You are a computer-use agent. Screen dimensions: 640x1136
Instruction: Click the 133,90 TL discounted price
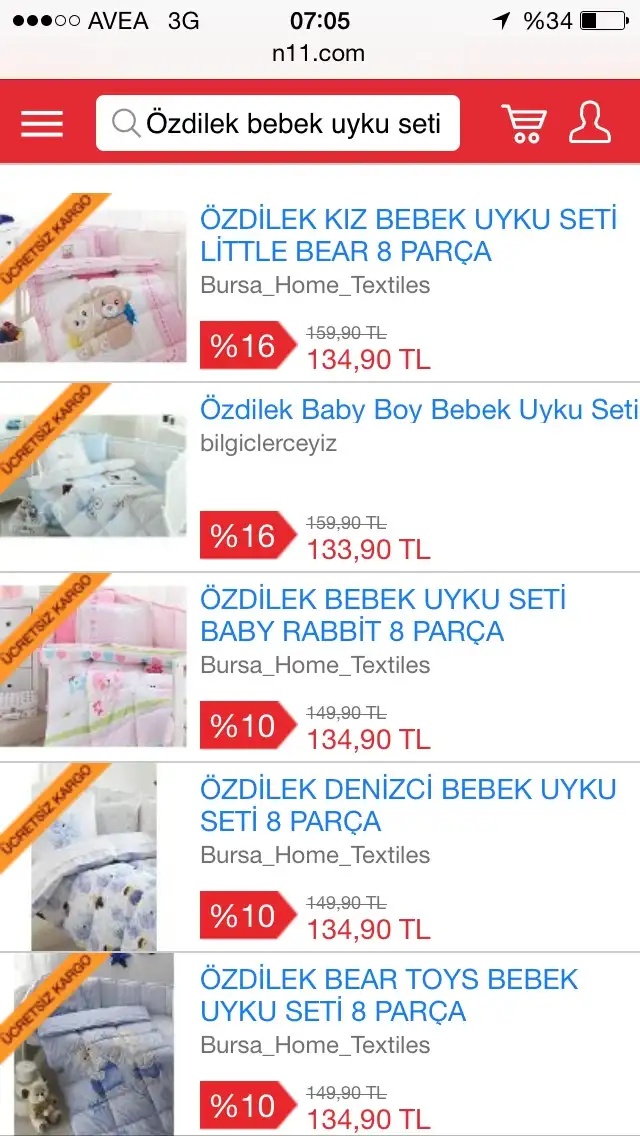369,550
